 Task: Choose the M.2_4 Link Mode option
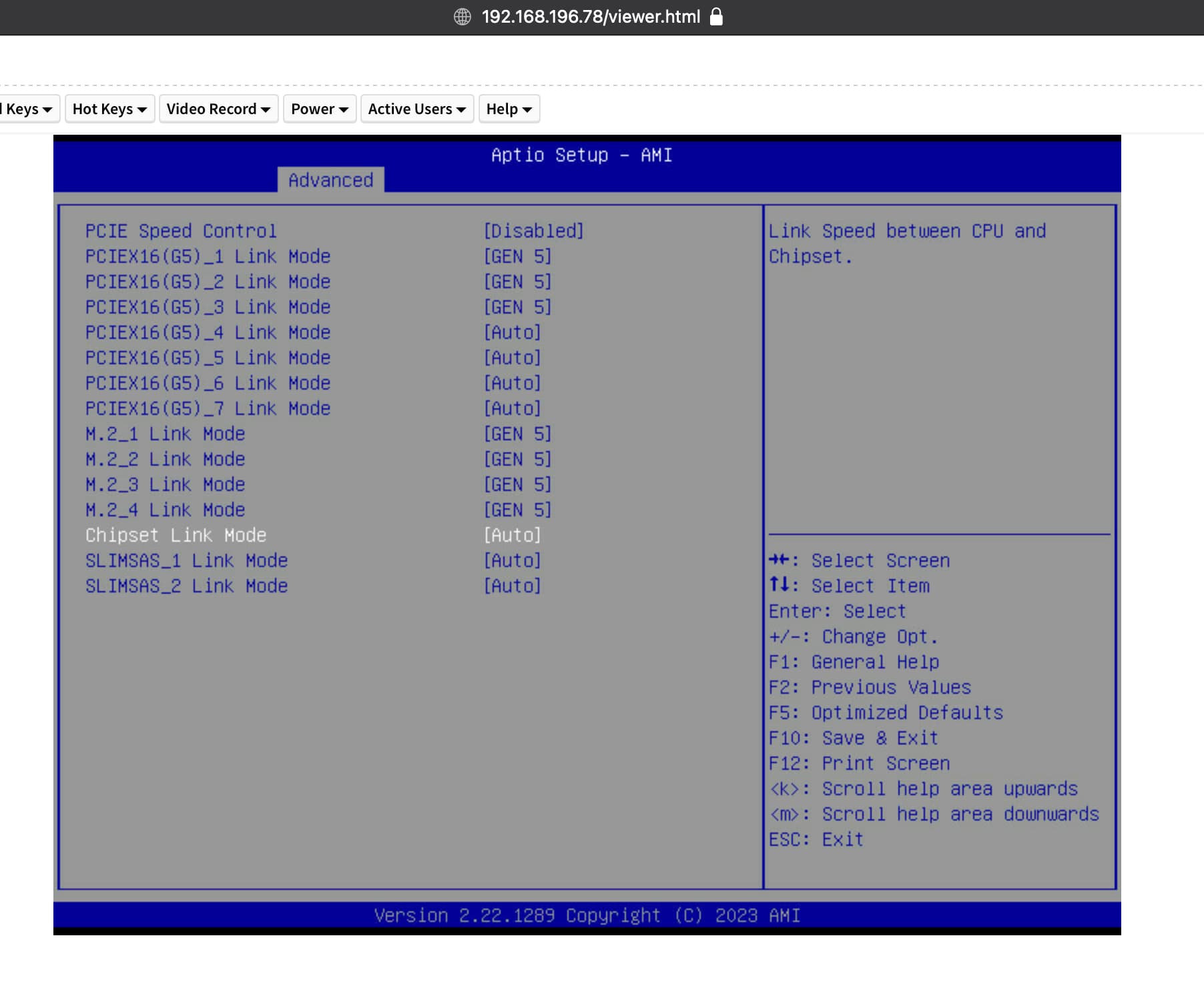click(165, 510)
